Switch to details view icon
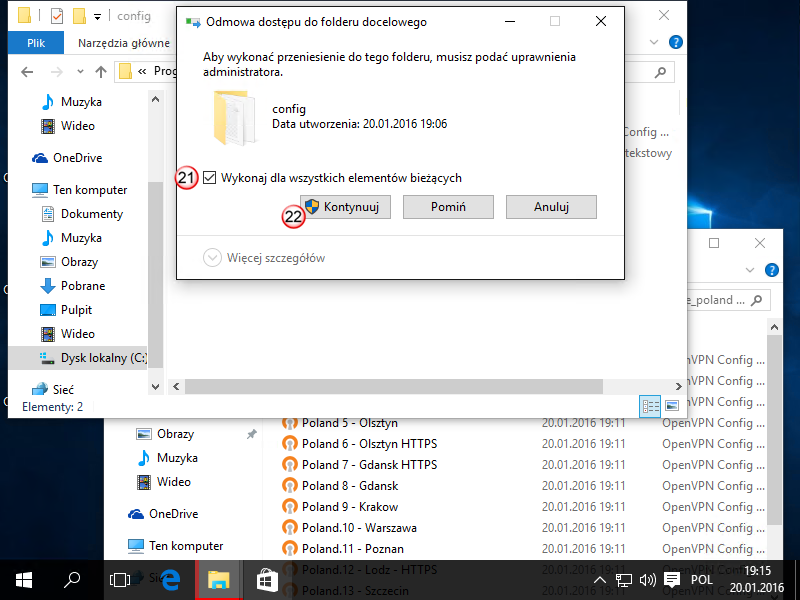 tap(650, 406)
